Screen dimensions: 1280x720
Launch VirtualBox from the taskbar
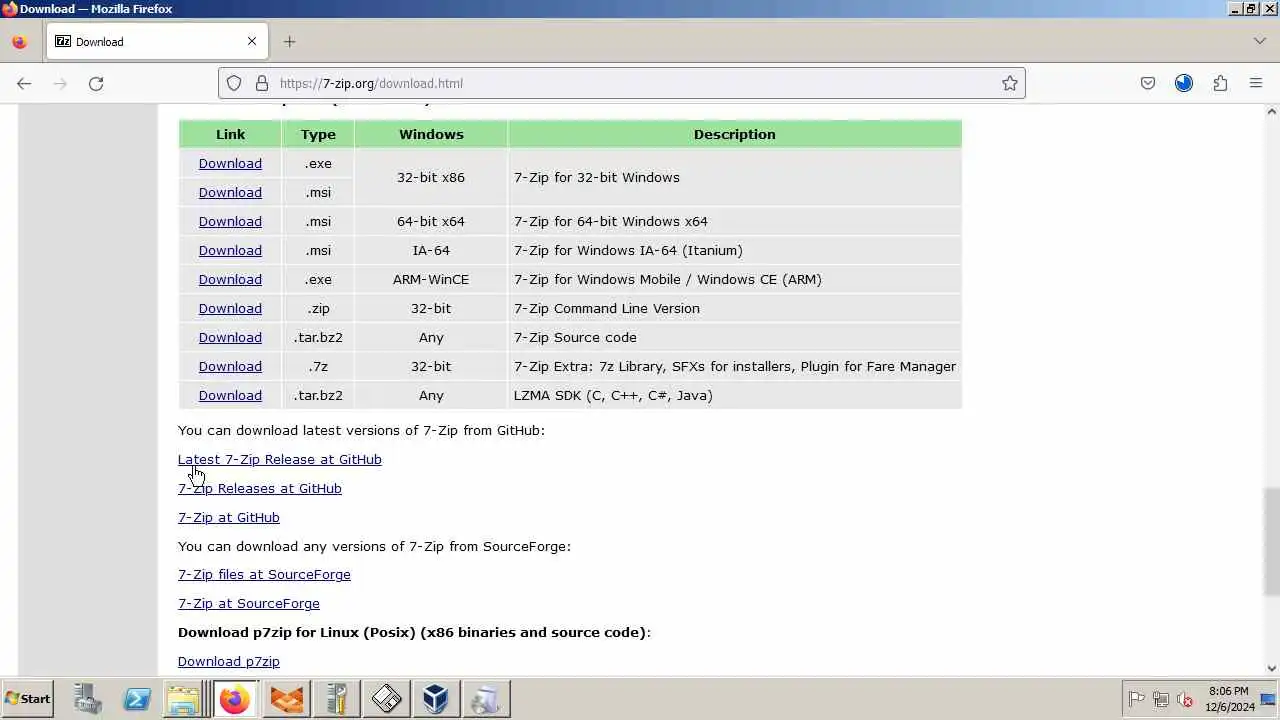pyautogui.click(x=435, y=699)
